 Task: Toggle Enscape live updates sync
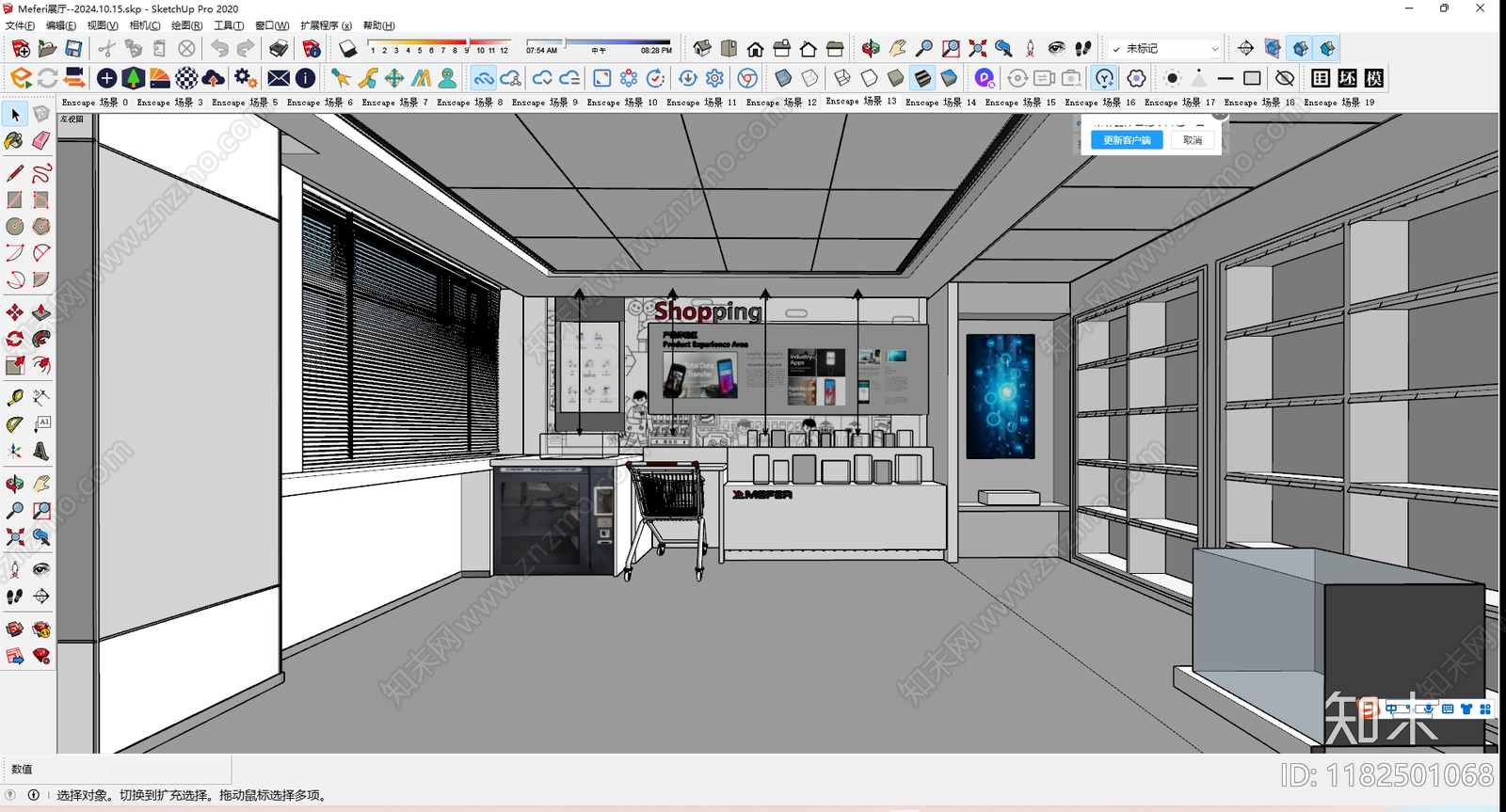point(47,78)
